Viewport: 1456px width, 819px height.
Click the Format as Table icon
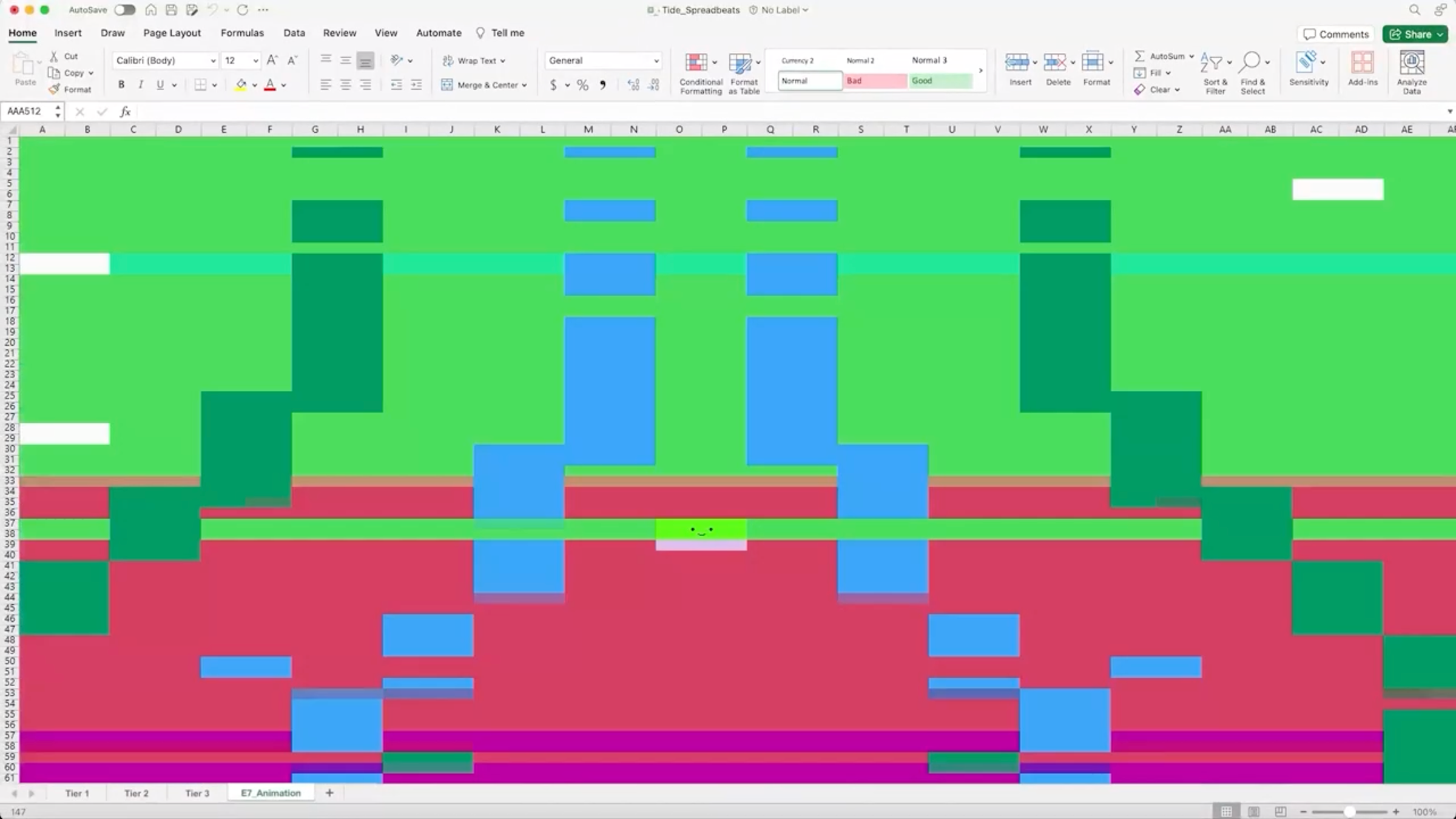click(740, 62)
